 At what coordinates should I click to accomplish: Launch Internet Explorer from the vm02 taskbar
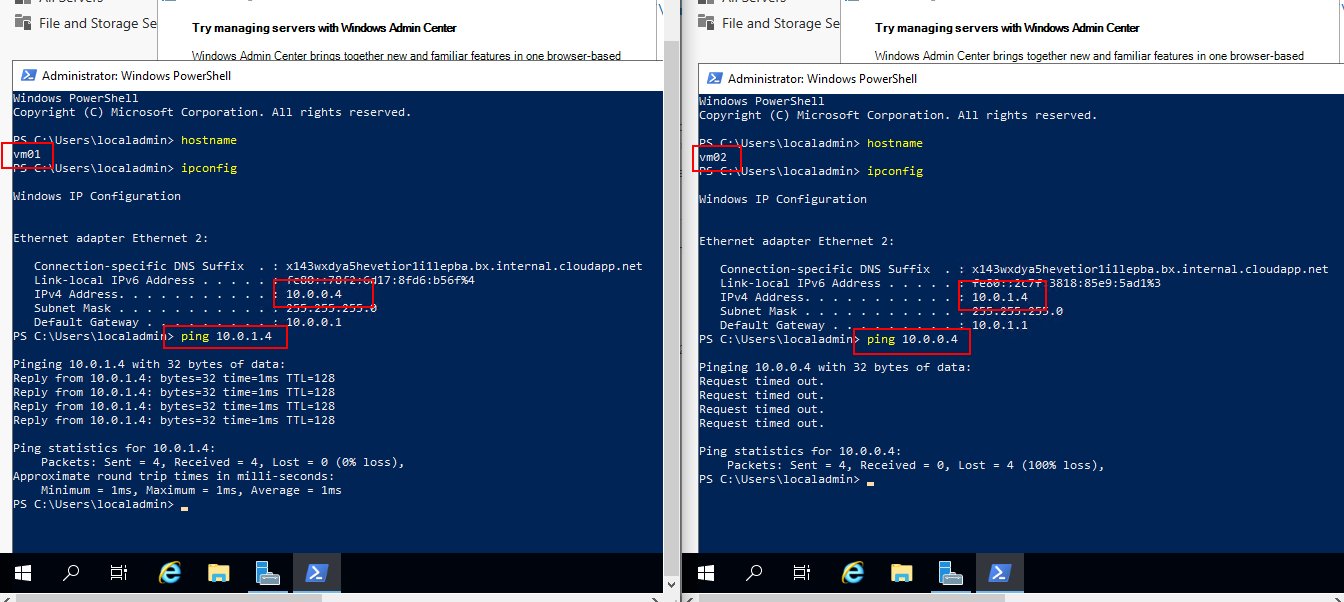(853, 573)
